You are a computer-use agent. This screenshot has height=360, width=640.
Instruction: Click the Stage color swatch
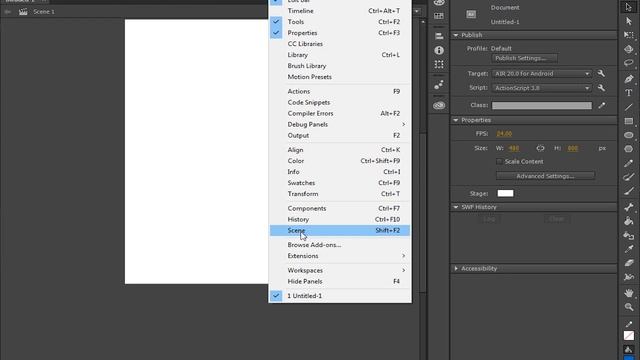click(x=505, y=193)
